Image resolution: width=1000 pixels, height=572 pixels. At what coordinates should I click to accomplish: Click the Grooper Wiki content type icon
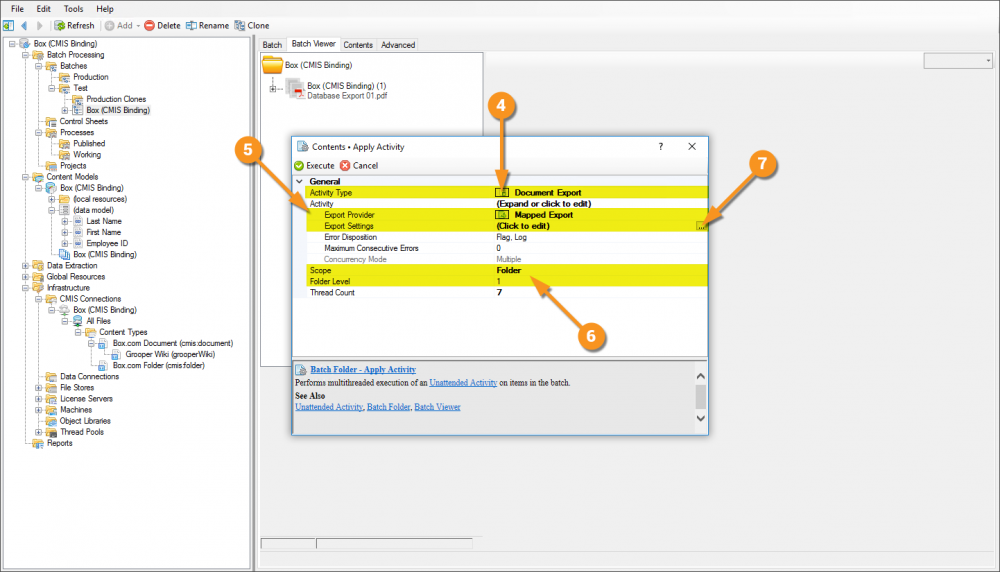click(116, 355)
